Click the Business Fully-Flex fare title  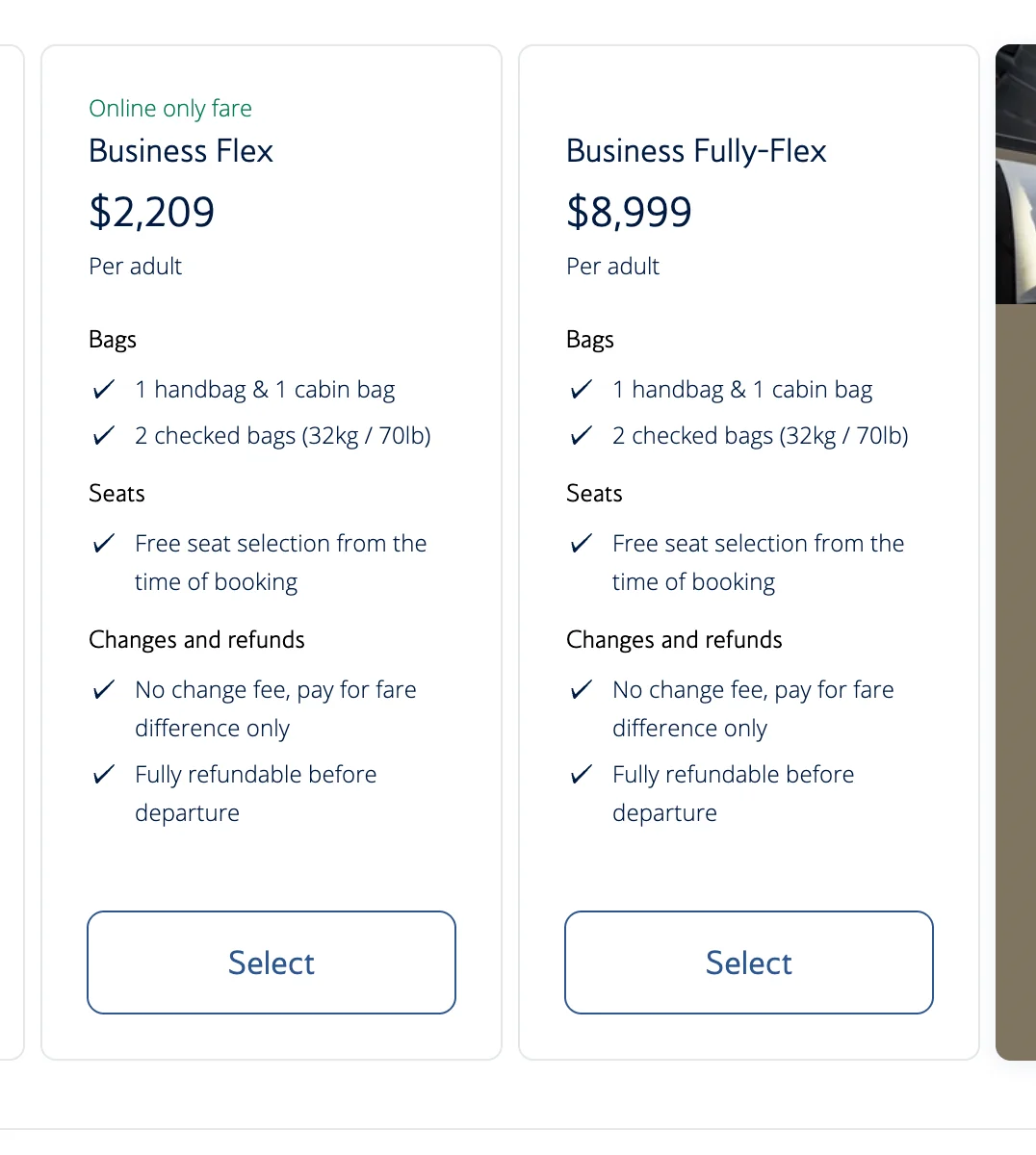(x=696, y=151)
